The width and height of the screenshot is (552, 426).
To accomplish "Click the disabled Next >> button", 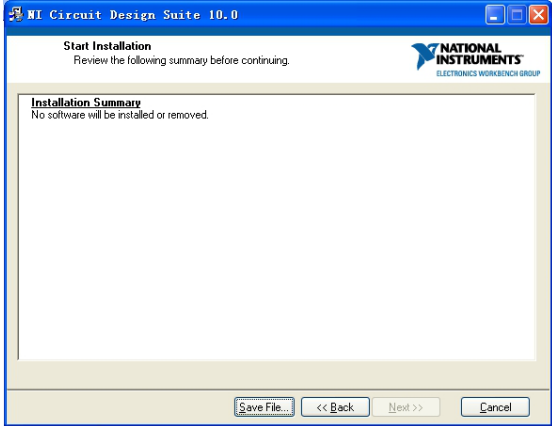I will pos(406,407).
